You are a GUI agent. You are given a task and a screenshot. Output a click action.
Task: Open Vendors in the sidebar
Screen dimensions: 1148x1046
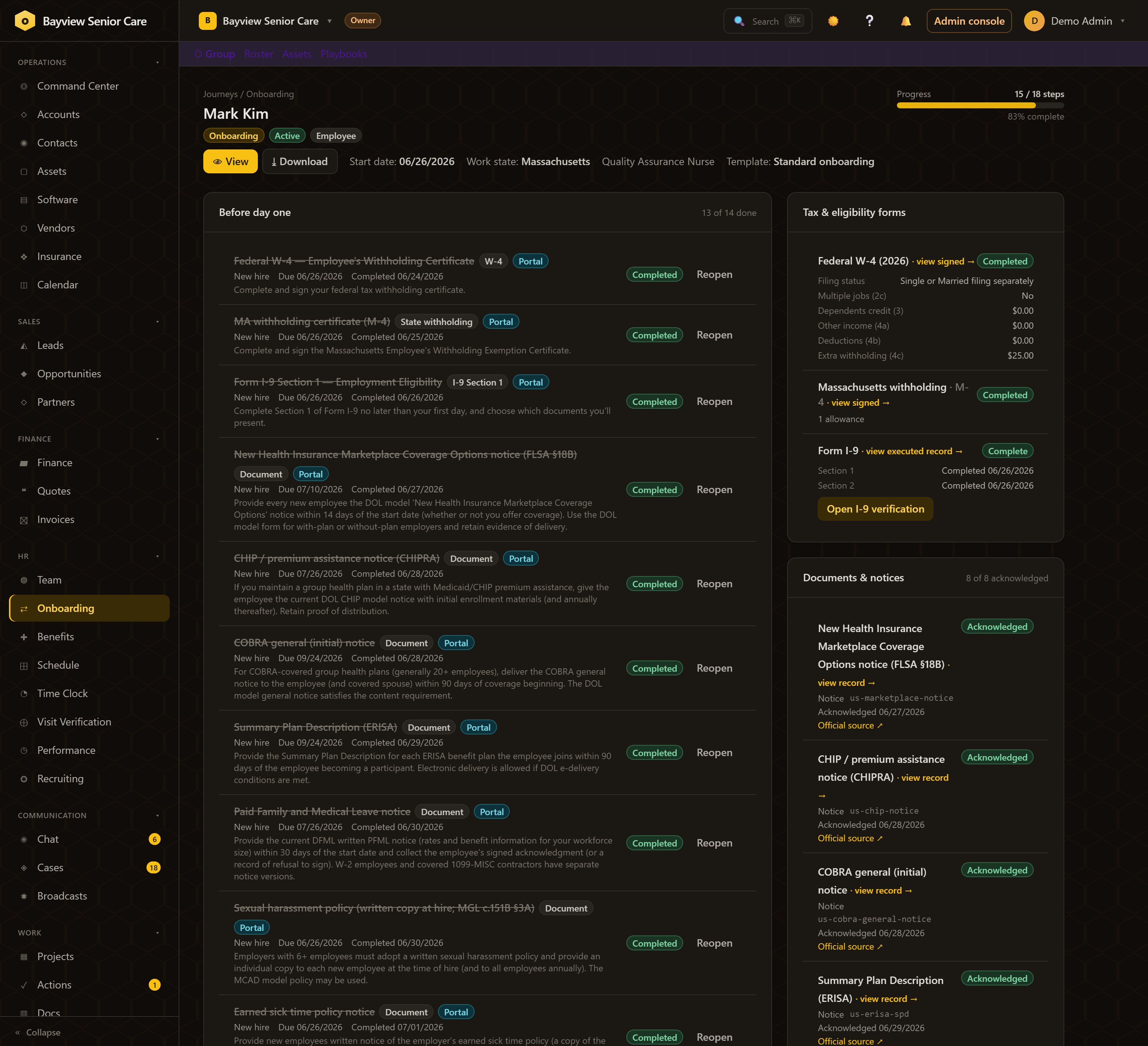coord(89,228)
